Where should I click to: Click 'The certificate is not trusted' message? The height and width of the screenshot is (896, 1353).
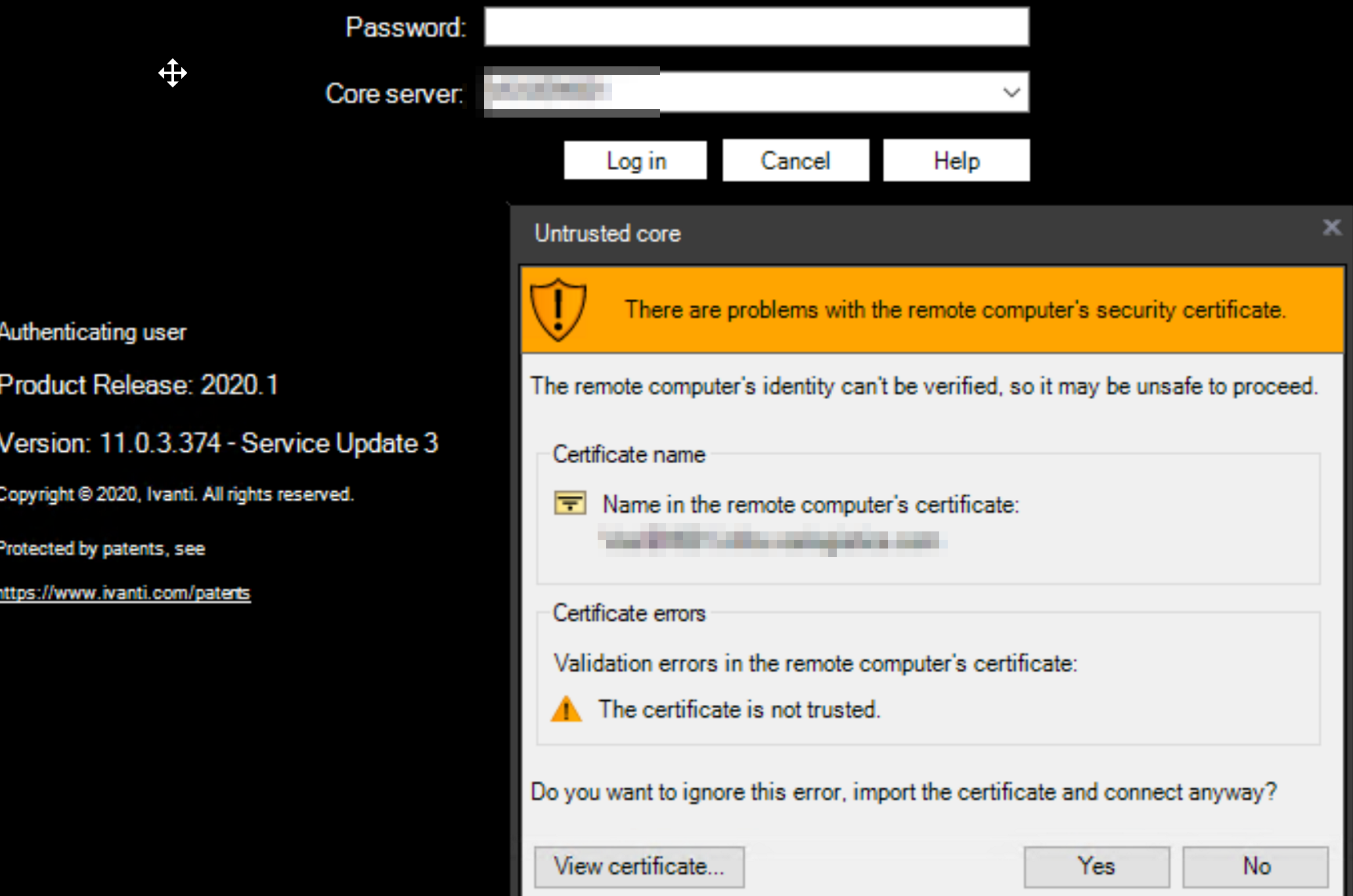pyautogui.click(x=739, y=710)
